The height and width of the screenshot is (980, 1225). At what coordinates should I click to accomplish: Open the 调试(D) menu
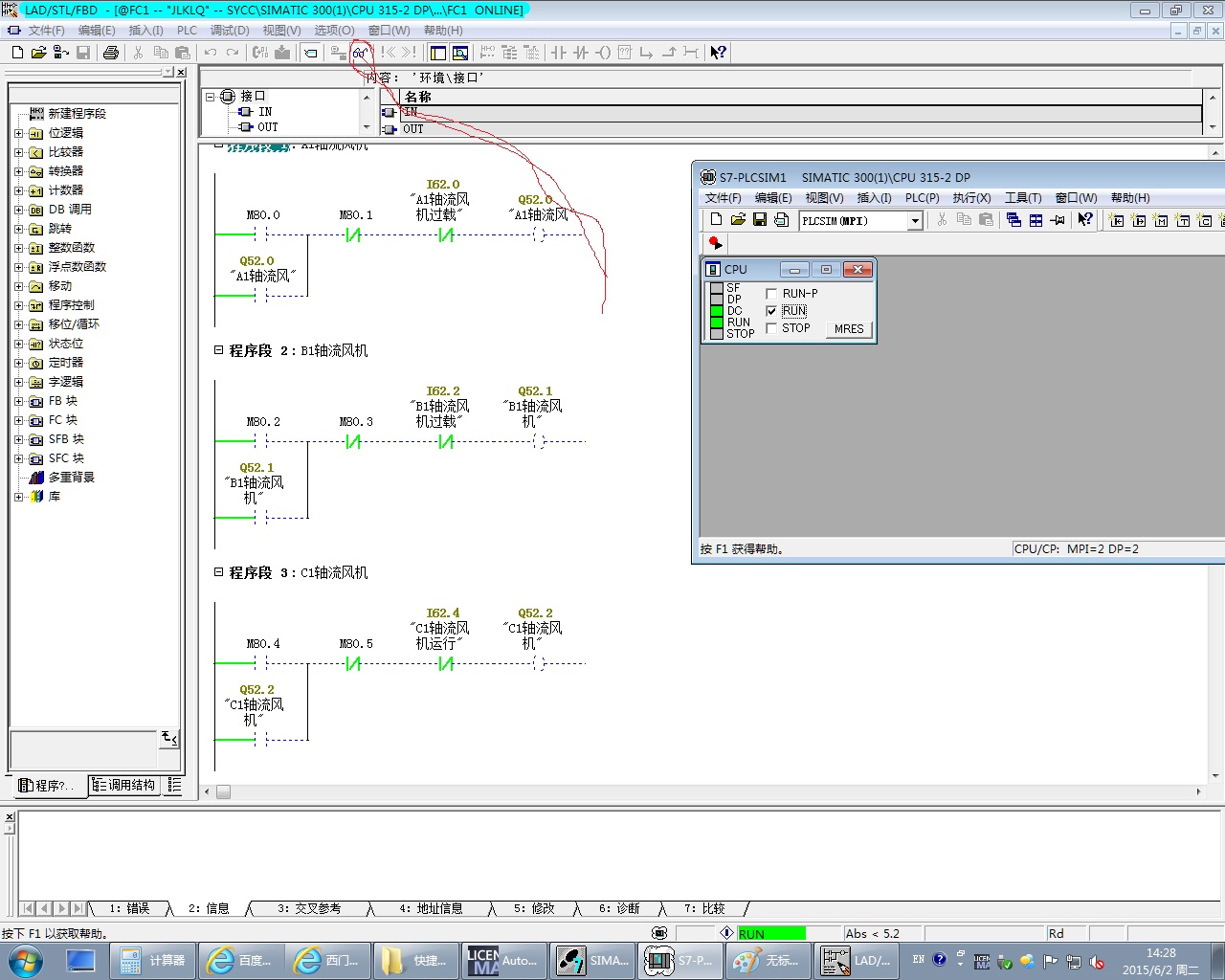tap(229, 31)
